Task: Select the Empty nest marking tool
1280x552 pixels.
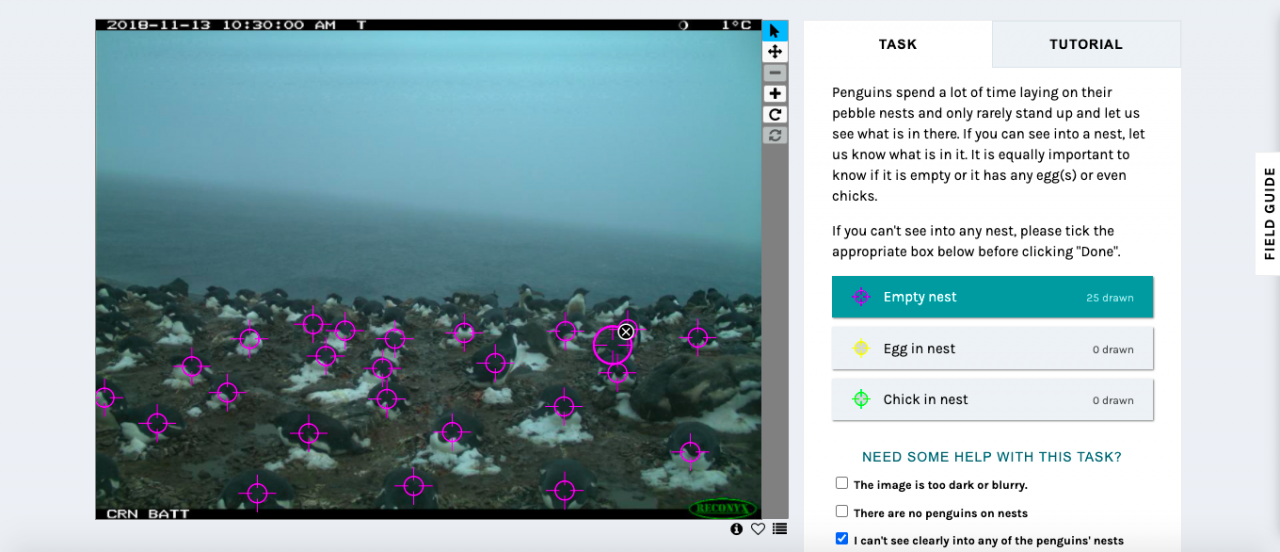Action: [992, 297]
